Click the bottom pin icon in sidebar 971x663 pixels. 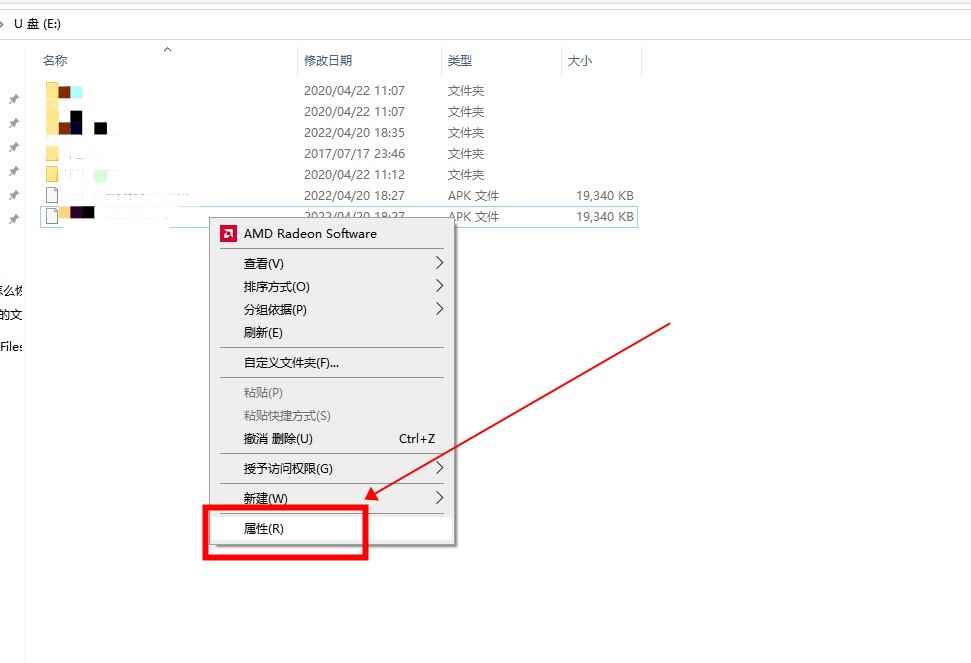point(13,215)
